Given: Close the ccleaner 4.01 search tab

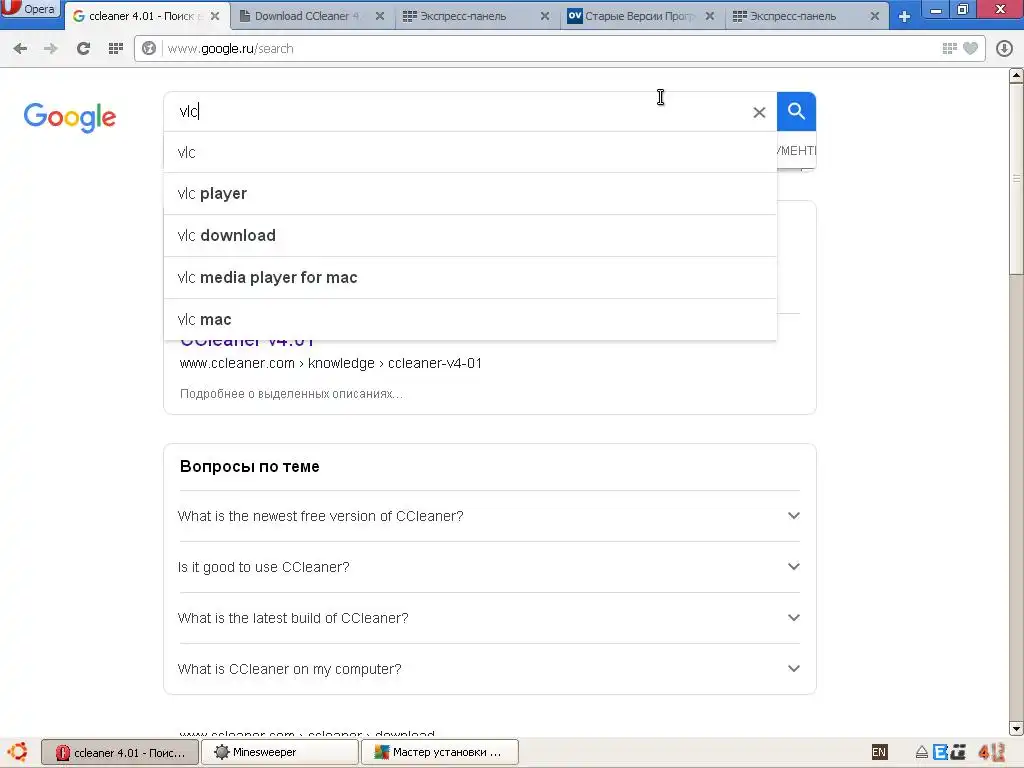Looking at the screenshot, I should [215, 16].
